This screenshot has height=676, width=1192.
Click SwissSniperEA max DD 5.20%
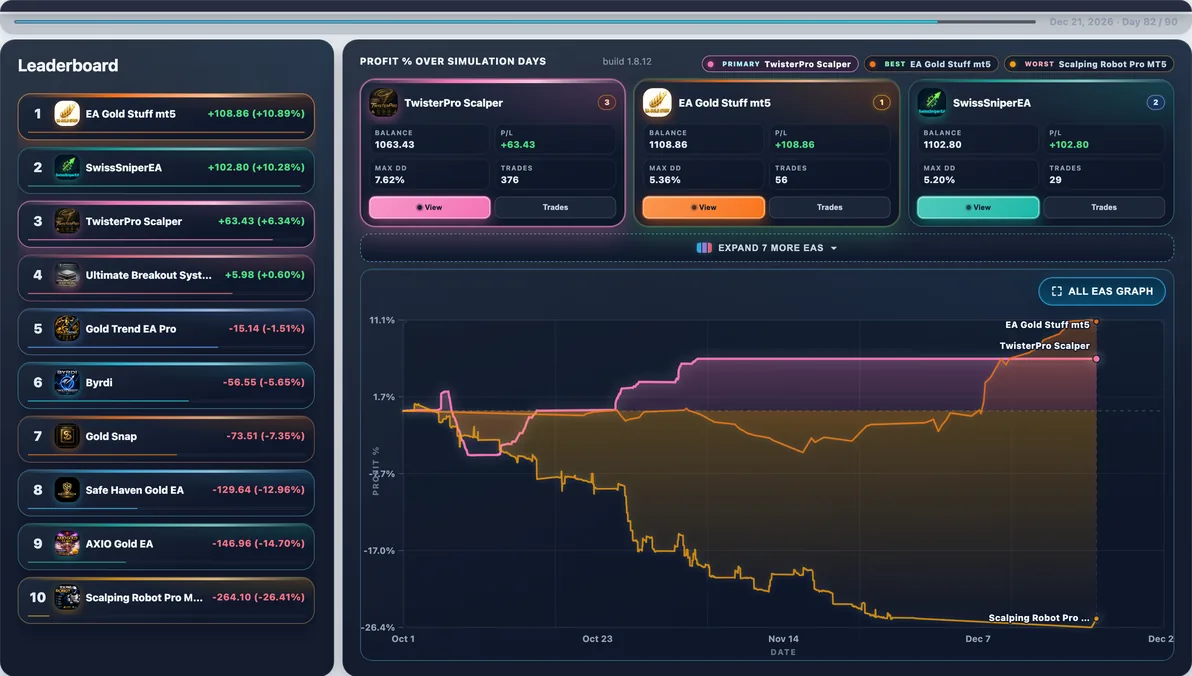[x=939, y=180]
